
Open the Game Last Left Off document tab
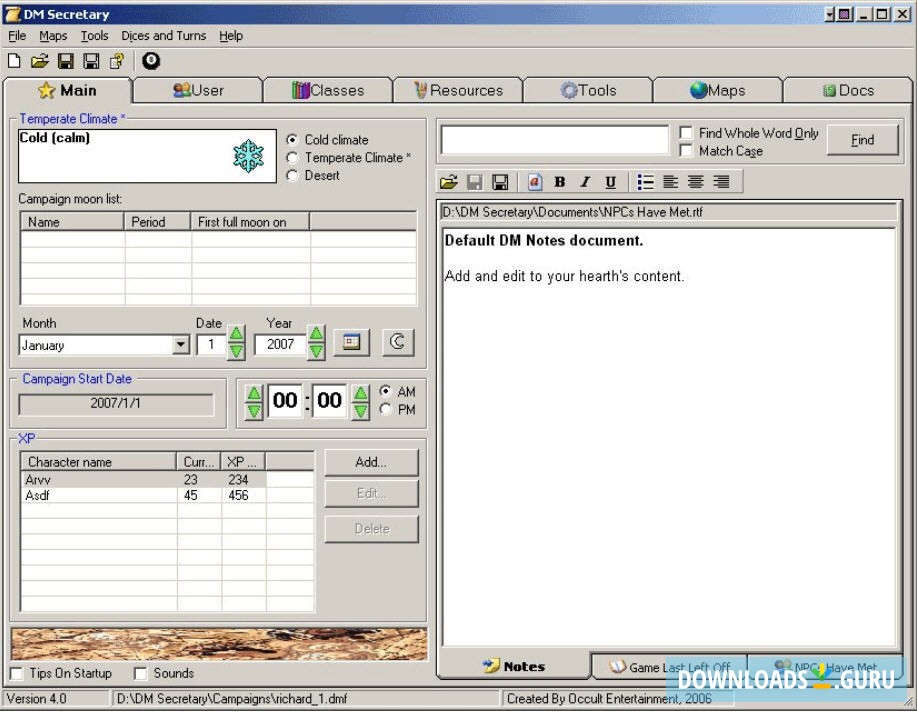tap(670, 667)
